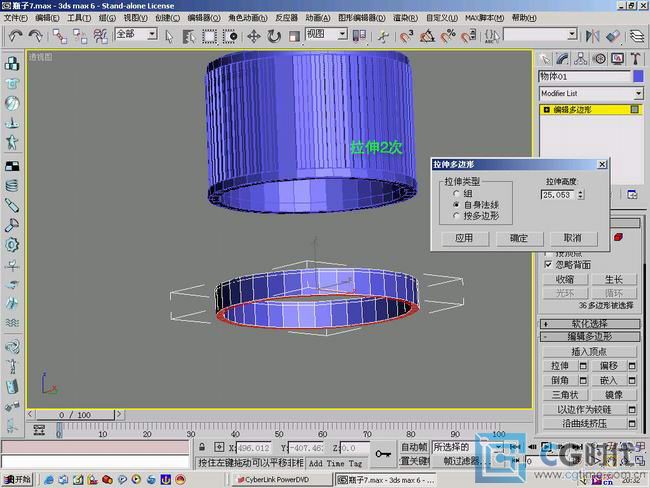Click the 拉伸高度 spinner arrows
Image resolution: width=650 pixels, height=488 pixels.
[x=580, y=194]
